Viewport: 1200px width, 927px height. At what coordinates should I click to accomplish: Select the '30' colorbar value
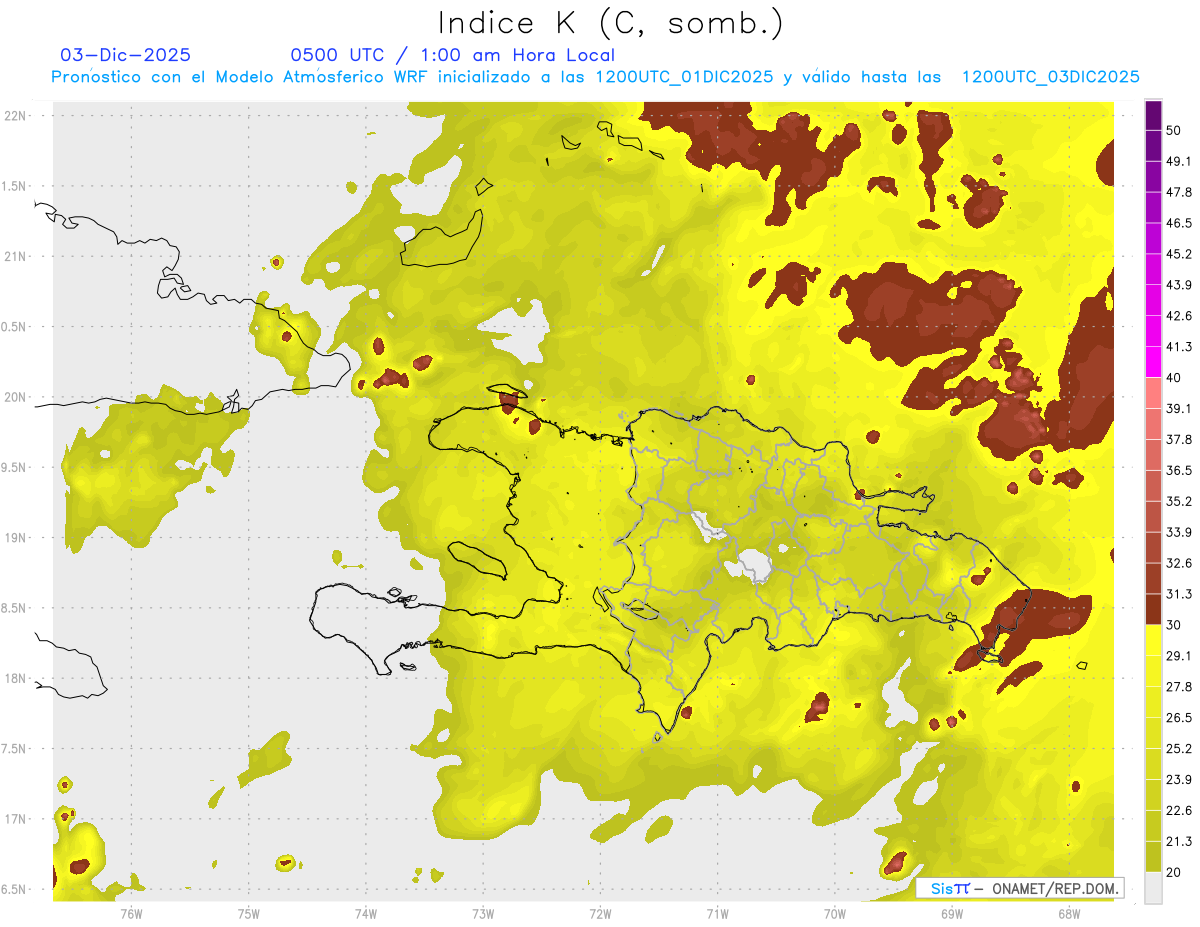tap(1175, 625)
